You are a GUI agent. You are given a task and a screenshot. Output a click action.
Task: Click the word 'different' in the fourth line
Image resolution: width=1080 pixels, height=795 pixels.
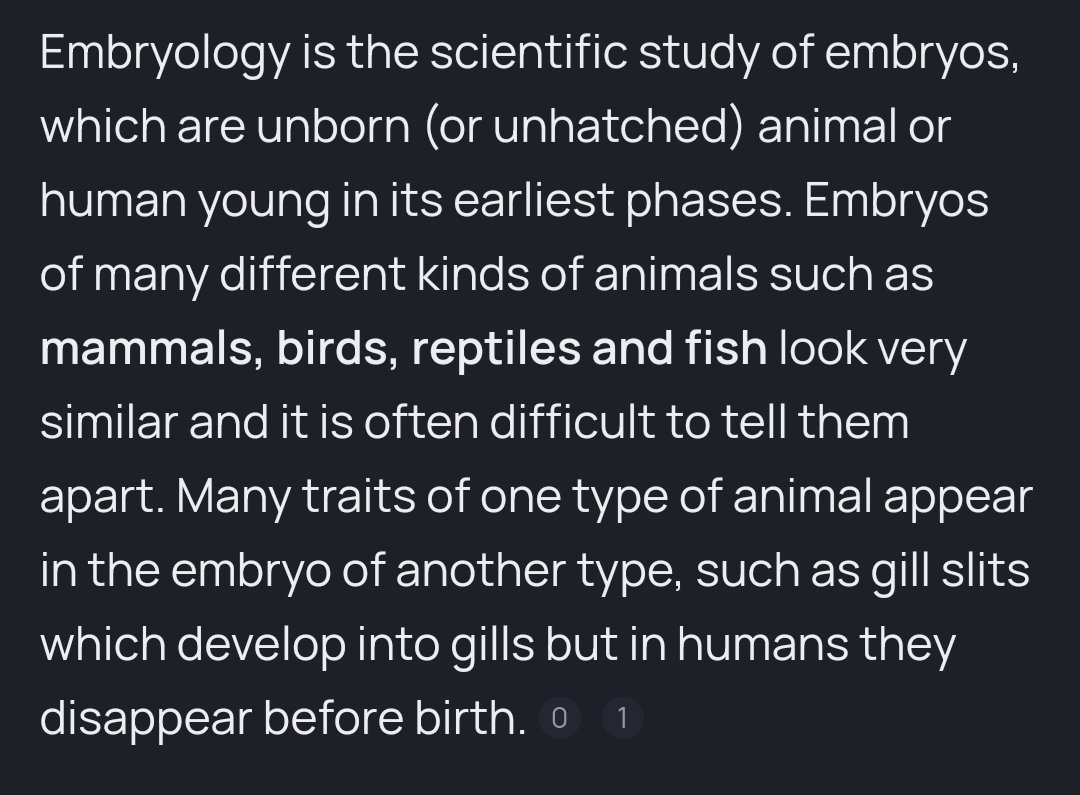pos(312,274)
